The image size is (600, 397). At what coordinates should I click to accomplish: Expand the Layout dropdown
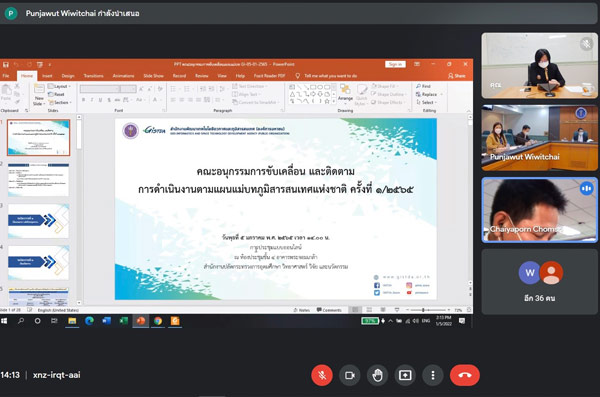pos(60,86)
